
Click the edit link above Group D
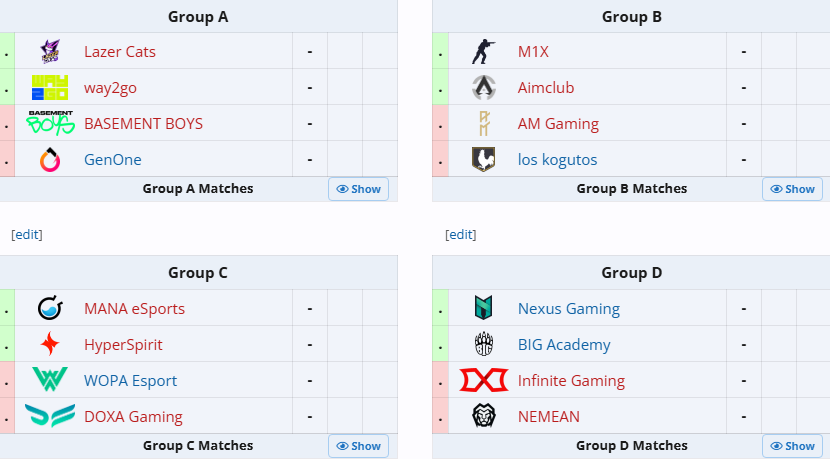point(461,234)
